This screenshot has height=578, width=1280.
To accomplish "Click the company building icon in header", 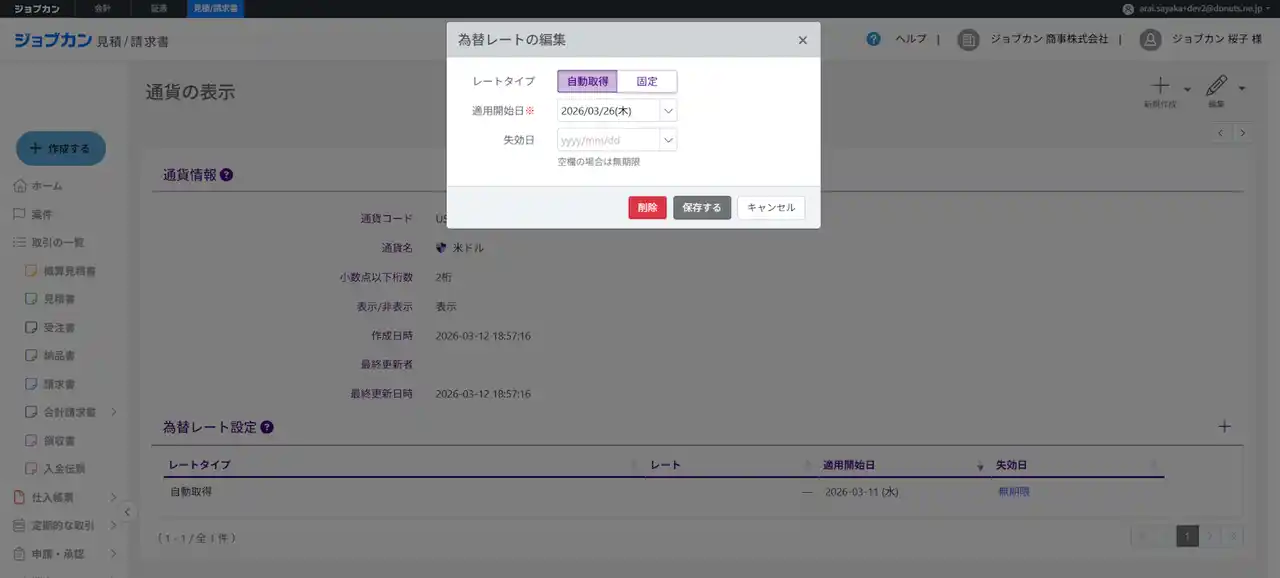I will 967,39.
